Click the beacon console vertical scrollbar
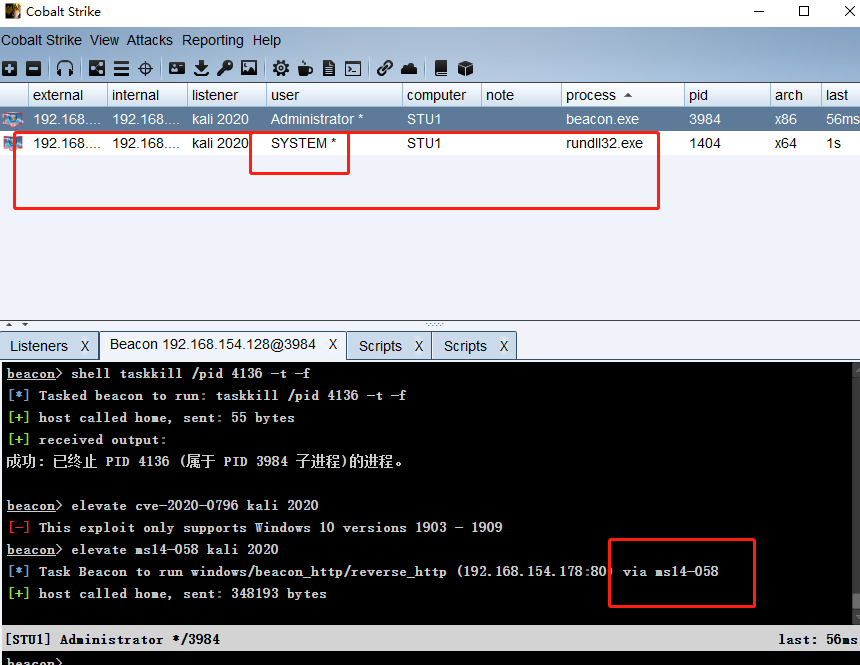The width and height of the screenshot is (860, 665). [856, 493]
